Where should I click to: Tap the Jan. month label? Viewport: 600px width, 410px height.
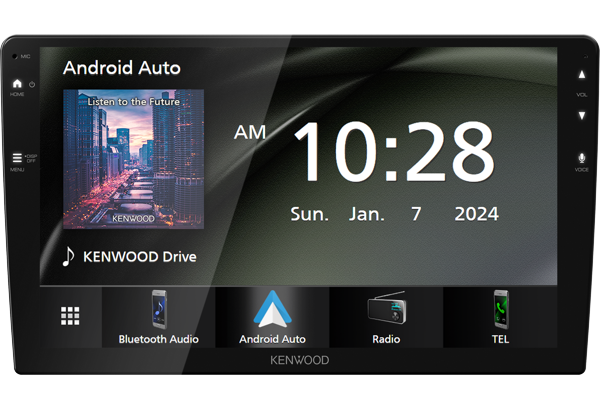tap(367, 214)
